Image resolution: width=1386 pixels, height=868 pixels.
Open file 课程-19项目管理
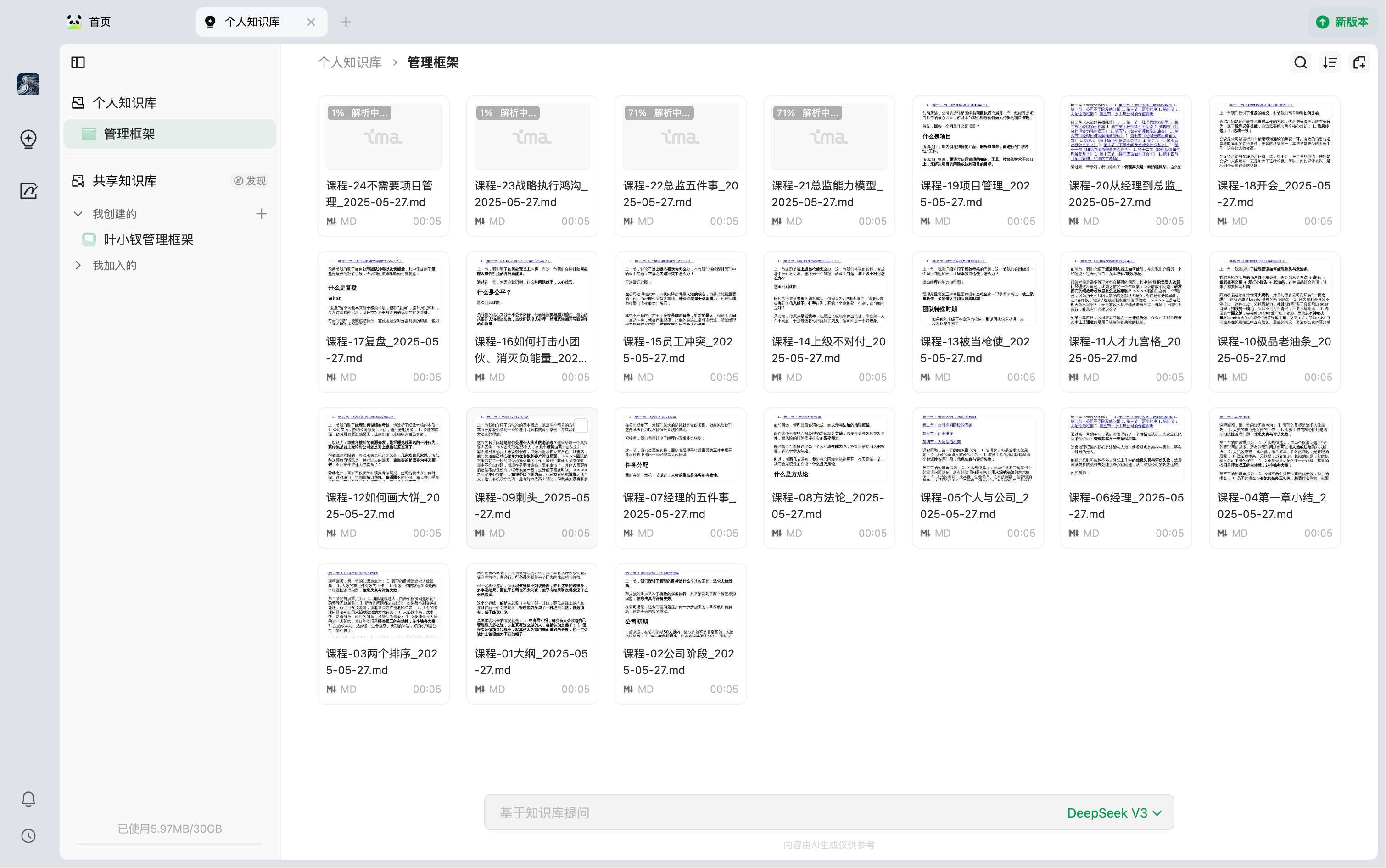(x=978, y=166)
